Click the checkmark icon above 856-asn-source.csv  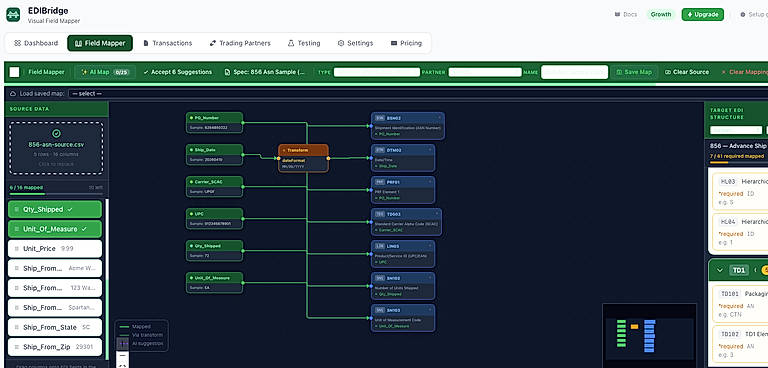tap(56, 133)
